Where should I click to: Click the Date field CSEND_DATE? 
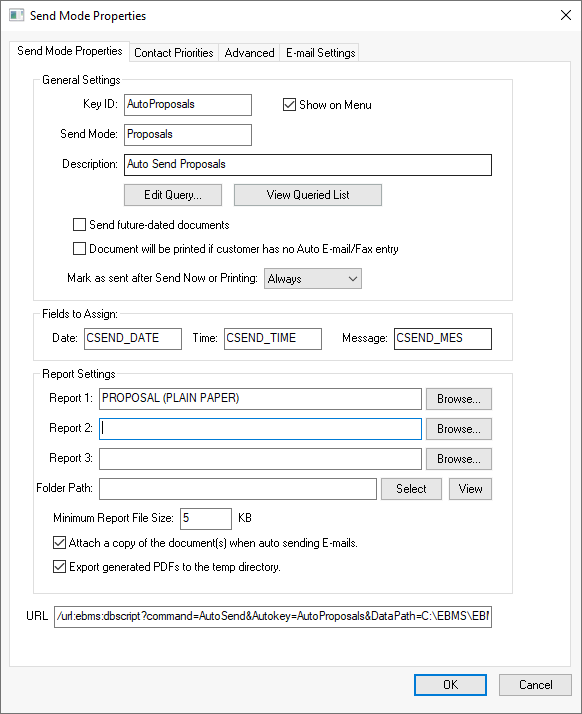[x=133, y=339]
